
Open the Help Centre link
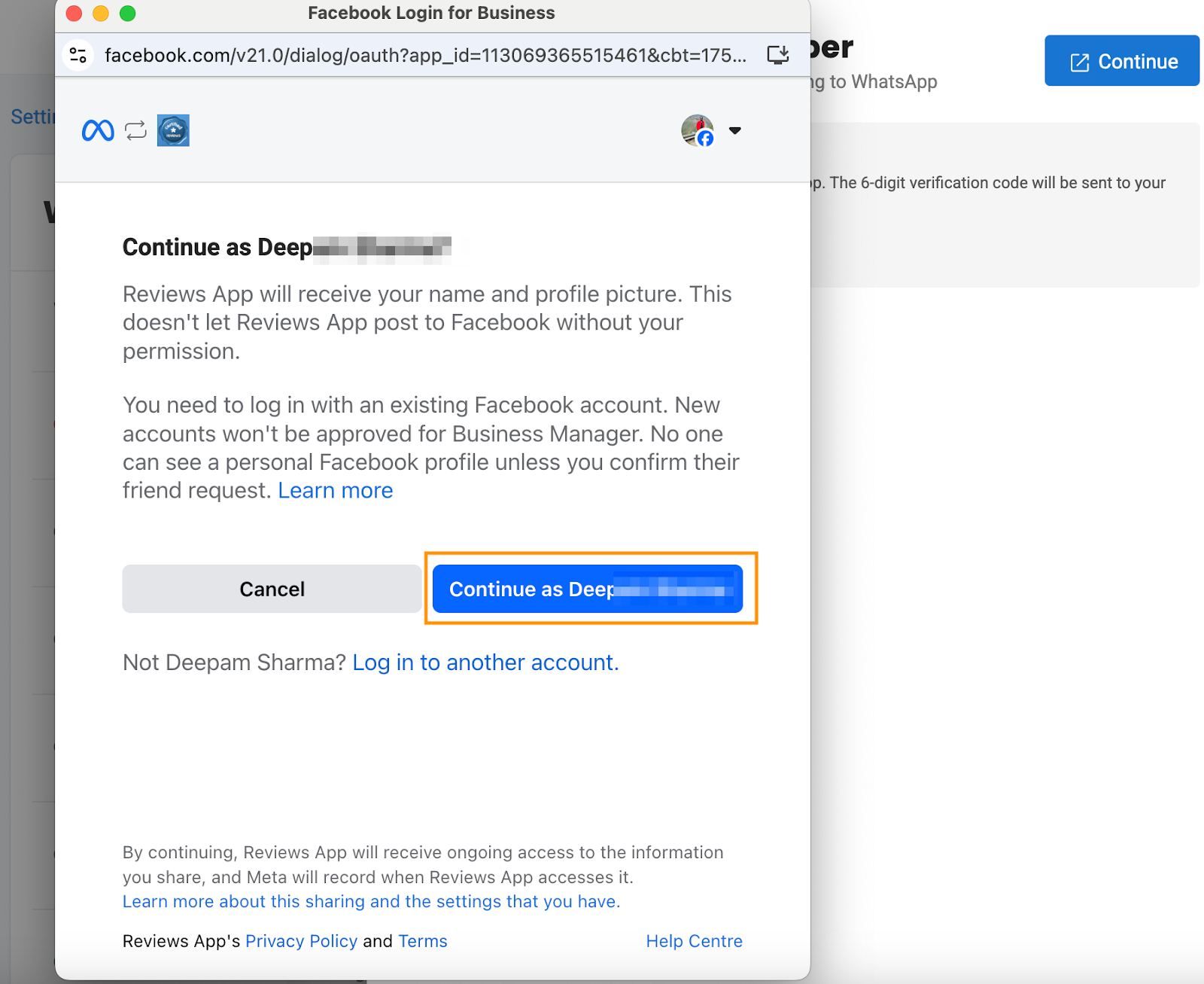point(695,941)
